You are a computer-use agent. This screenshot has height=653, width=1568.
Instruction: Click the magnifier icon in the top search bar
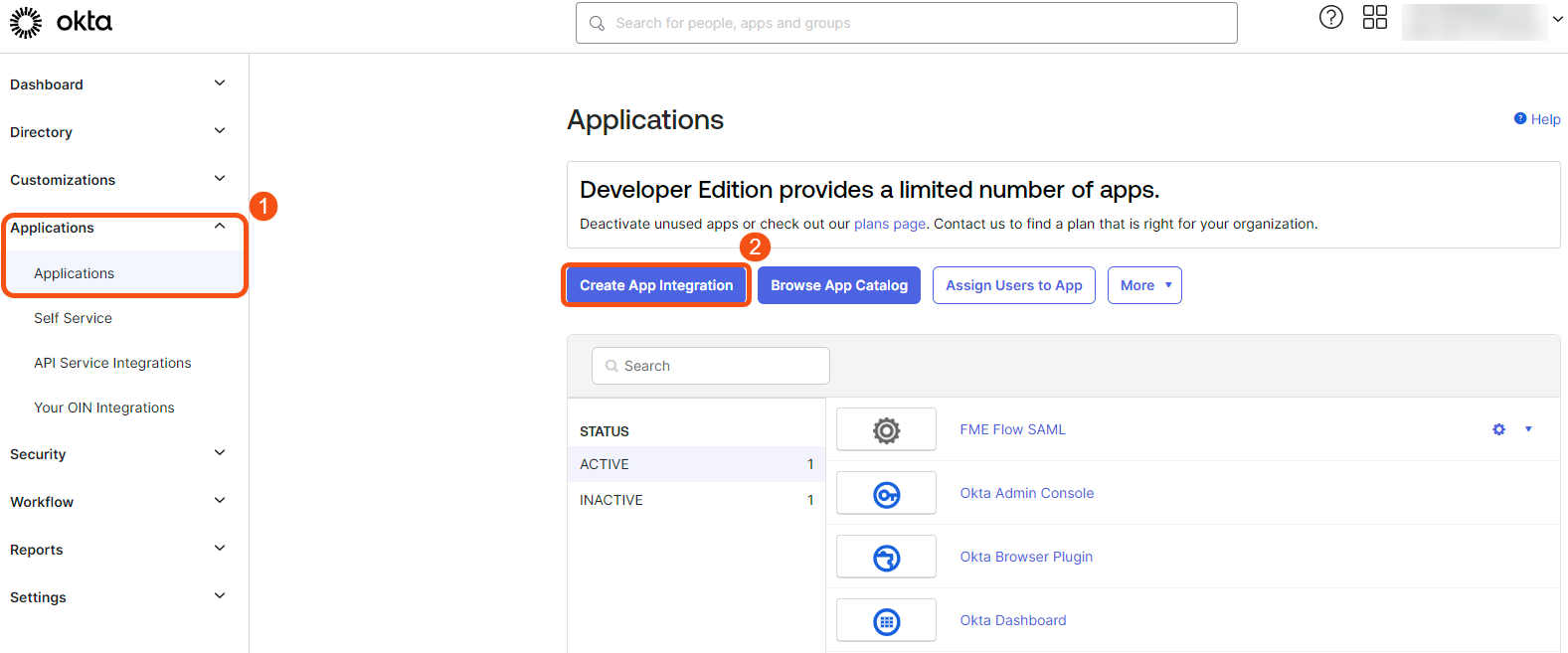(597, 23)
